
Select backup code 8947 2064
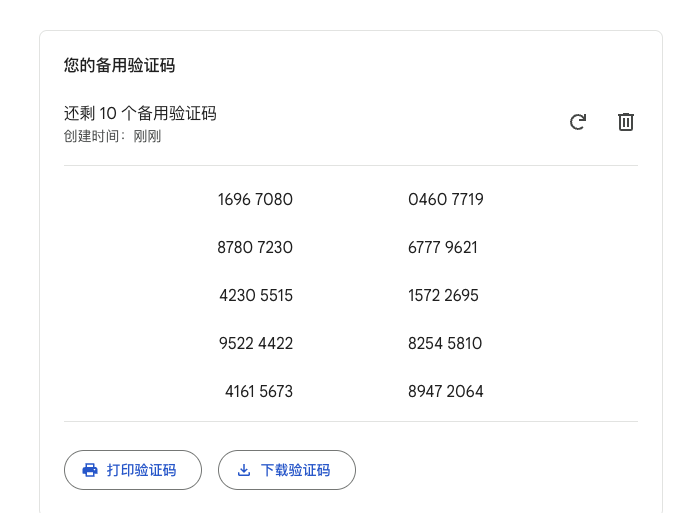point(446,391)
